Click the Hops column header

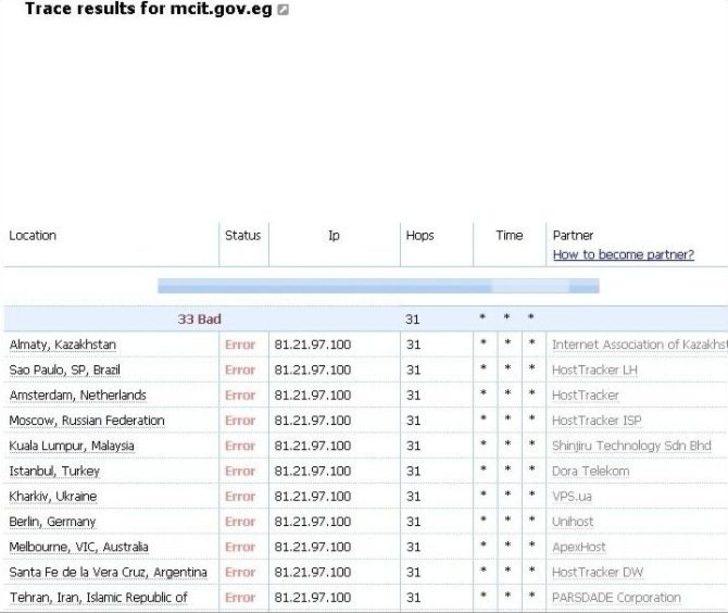(420, 235)
